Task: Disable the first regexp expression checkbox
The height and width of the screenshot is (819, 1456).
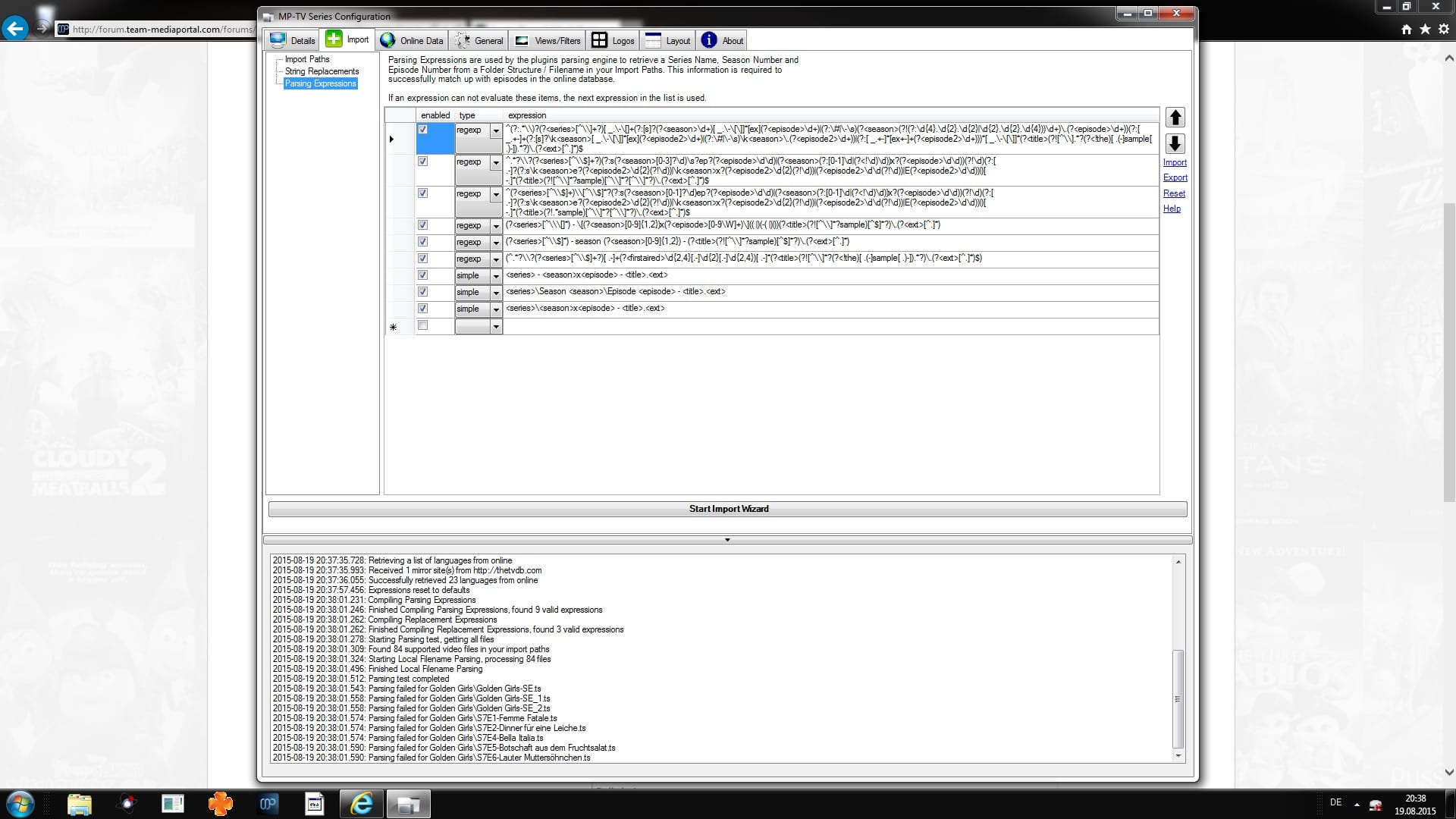Action: pos(423,130)
